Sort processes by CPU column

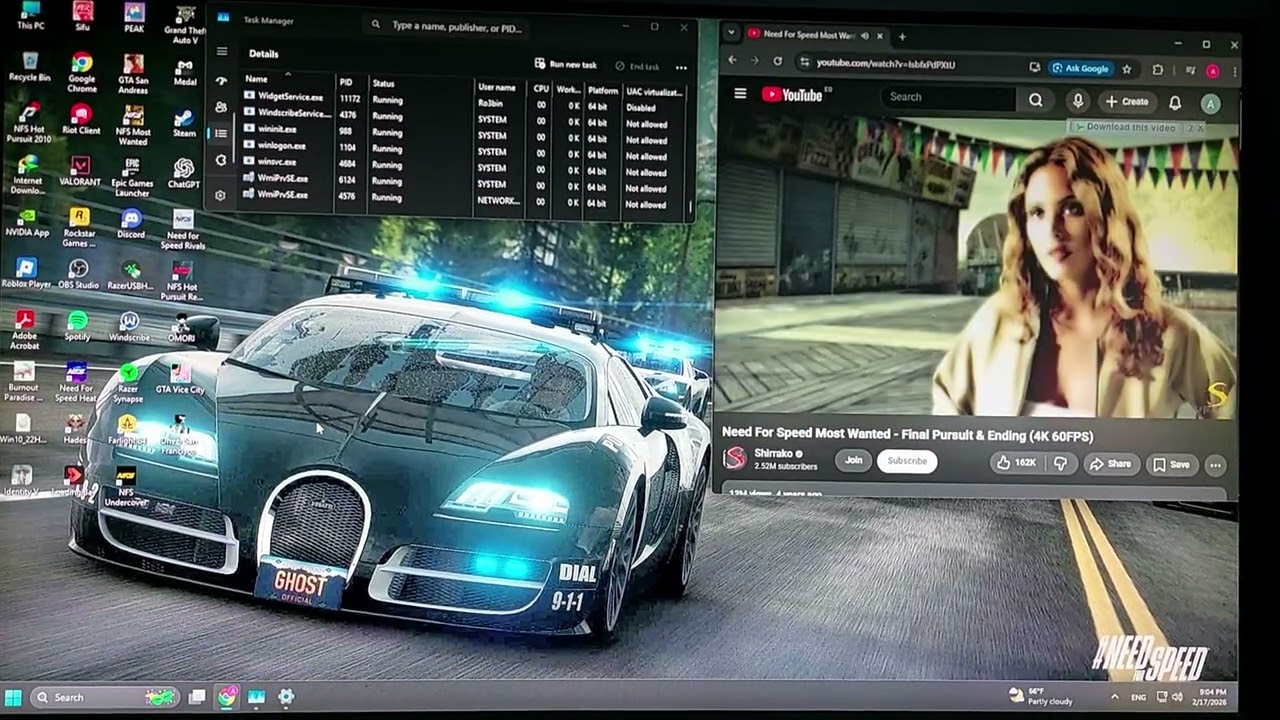(x=541, y=88)
